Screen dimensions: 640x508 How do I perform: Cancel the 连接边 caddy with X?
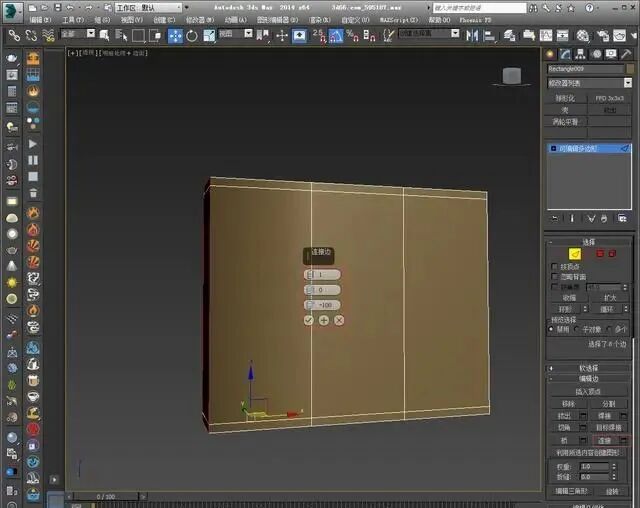tap(339, 320)
